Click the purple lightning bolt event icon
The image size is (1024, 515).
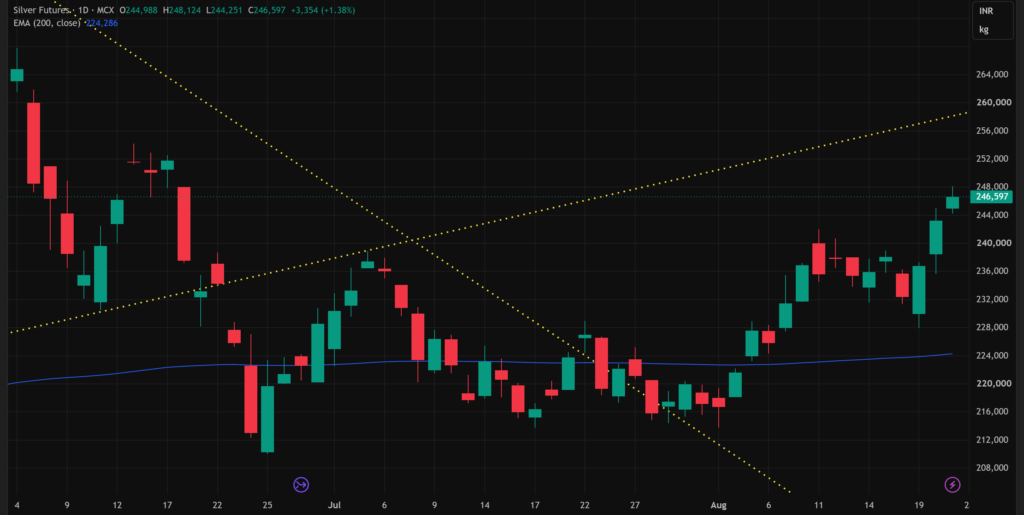(x=953, y=484)
